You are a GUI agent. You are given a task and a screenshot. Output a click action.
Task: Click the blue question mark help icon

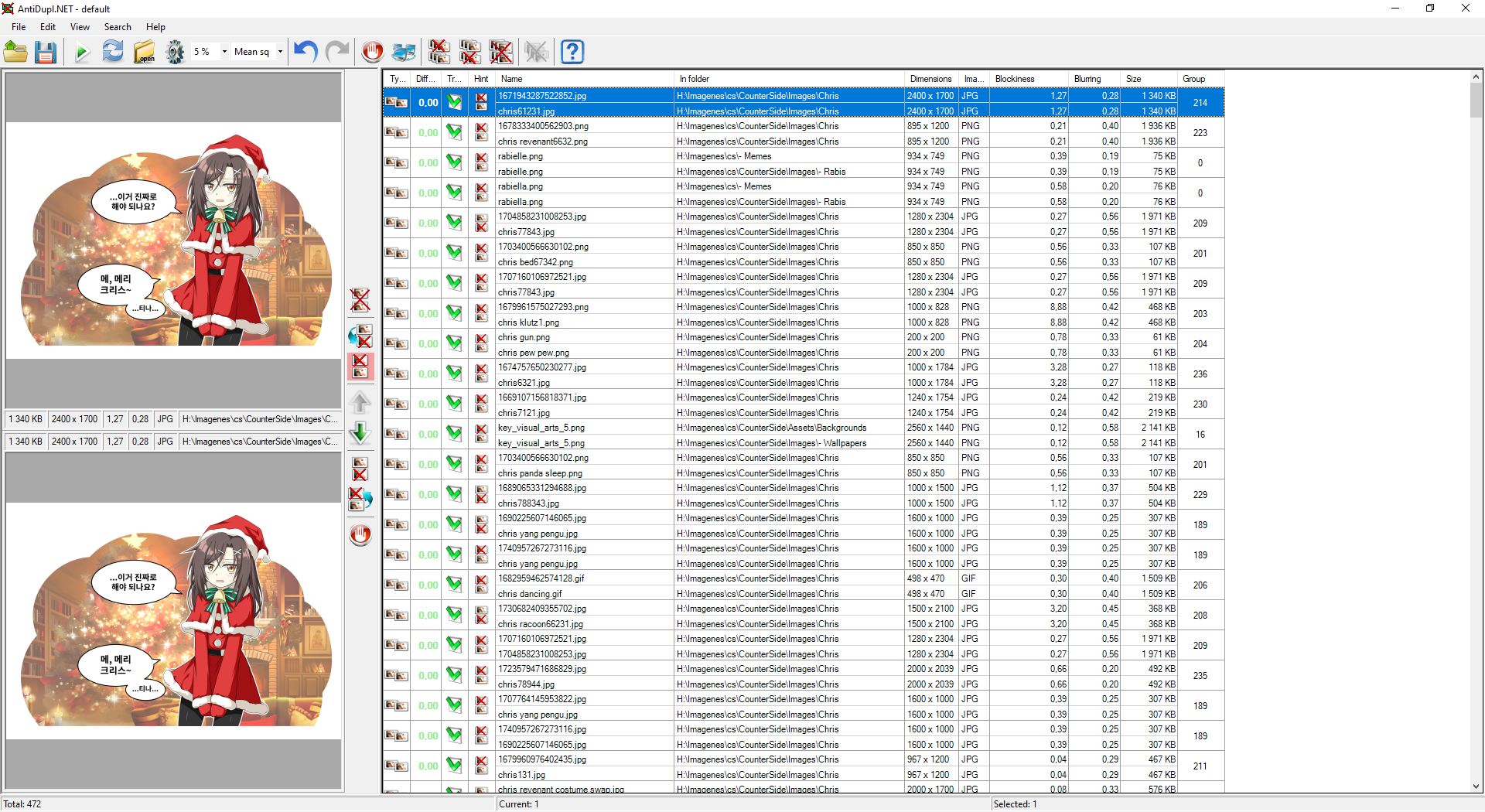(572, 52)
